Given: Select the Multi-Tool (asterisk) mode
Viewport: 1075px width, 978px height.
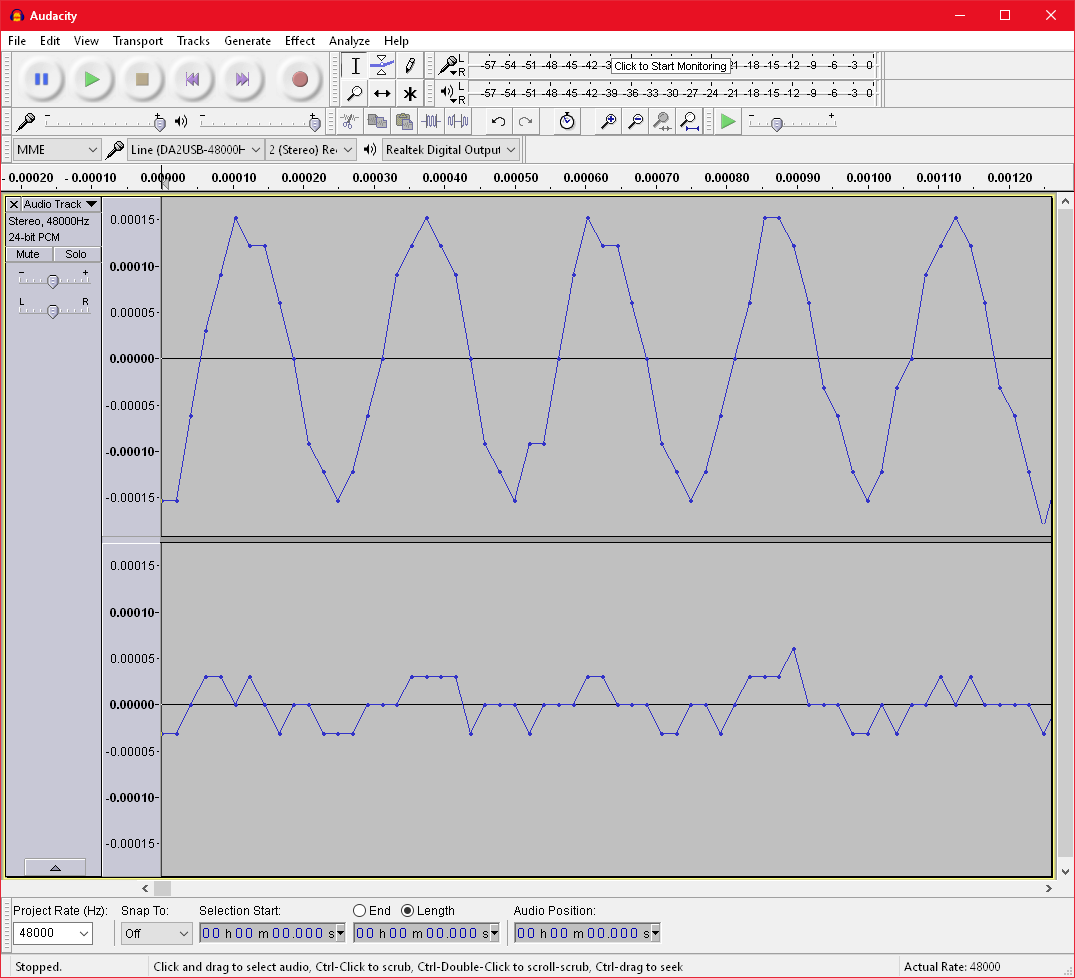Looking at the screenshot, I should pos(409,93).
